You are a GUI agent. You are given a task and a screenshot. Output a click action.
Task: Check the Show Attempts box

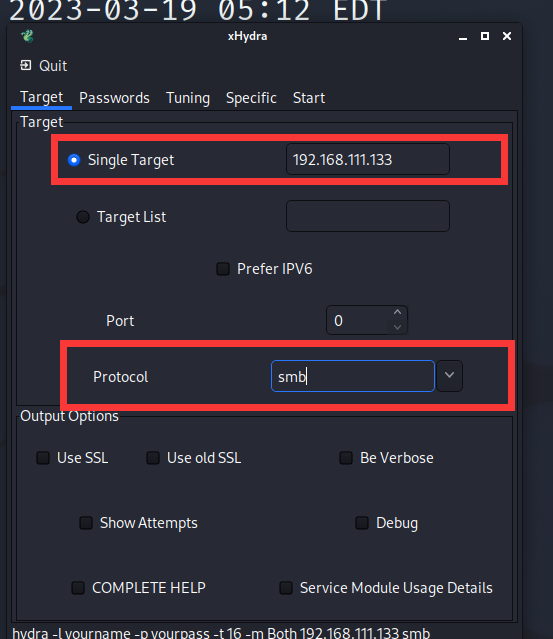pos(86,523)
